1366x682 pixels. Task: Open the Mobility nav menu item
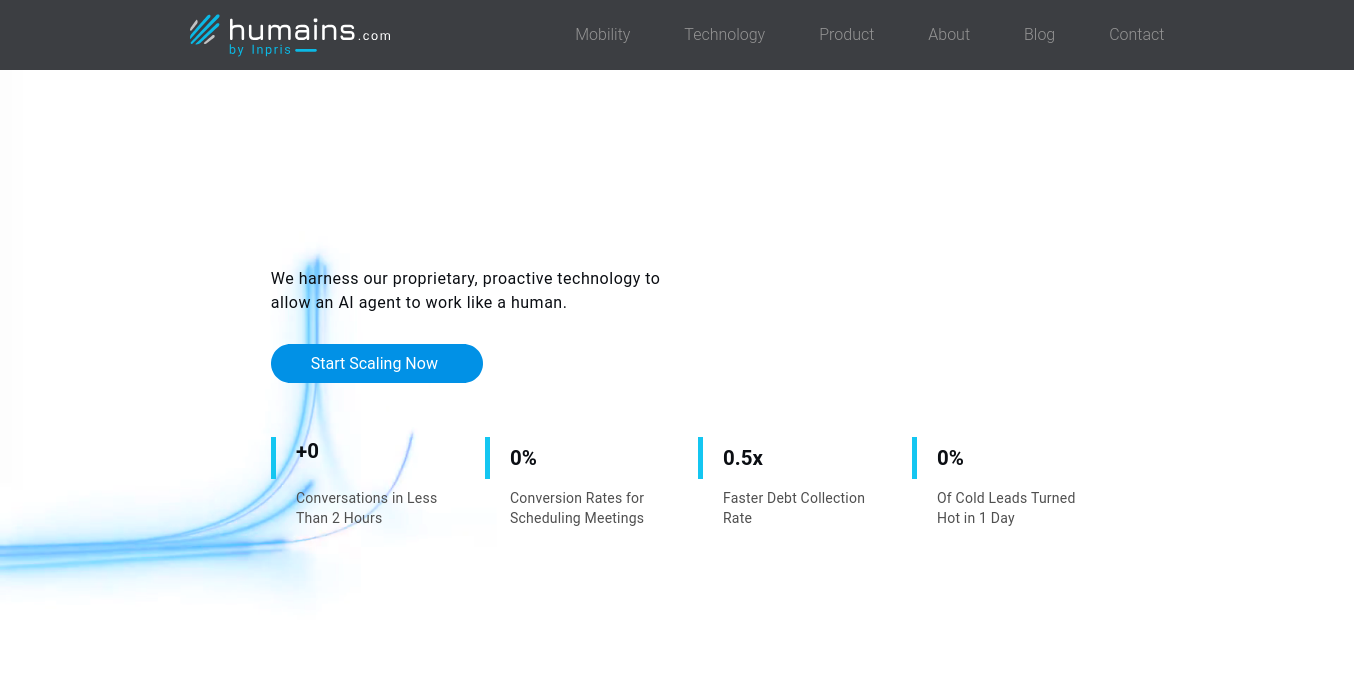pos(602,35)
